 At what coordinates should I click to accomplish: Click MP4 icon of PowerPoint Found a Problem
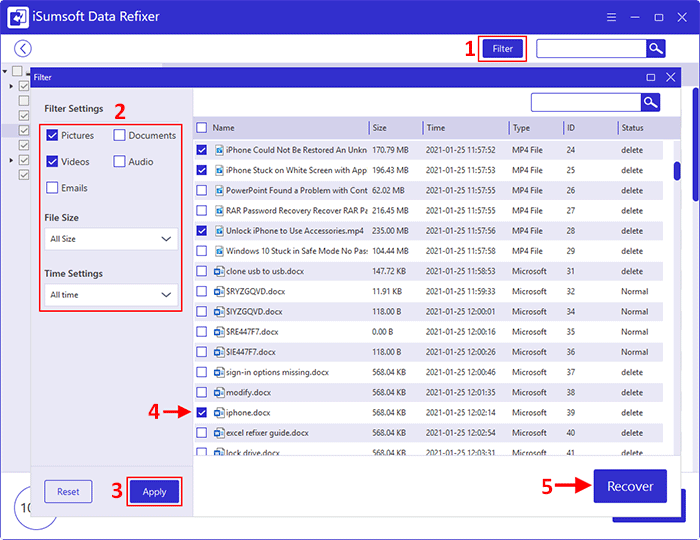(219, 191)
